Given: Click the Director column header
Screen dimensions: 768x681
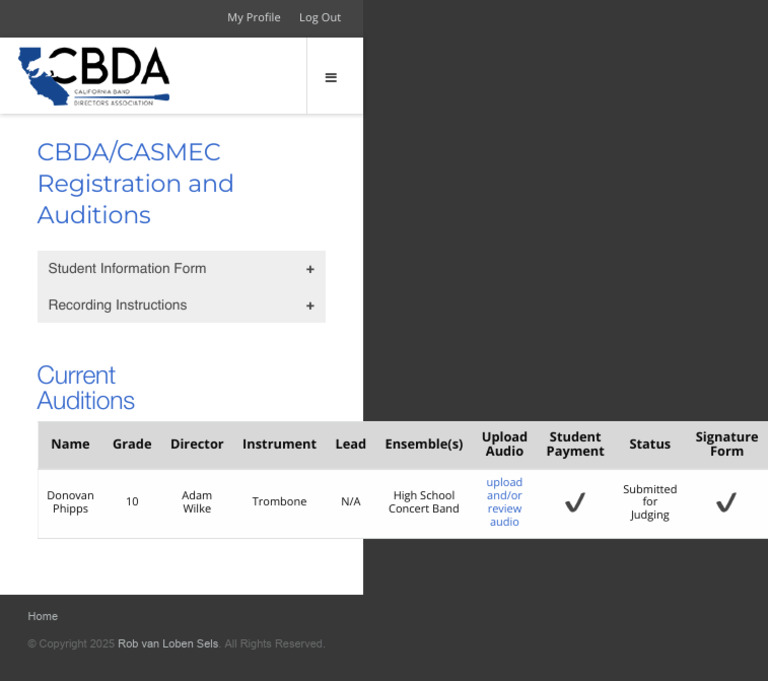Looking at the screenshot, I should click(197, 444).
